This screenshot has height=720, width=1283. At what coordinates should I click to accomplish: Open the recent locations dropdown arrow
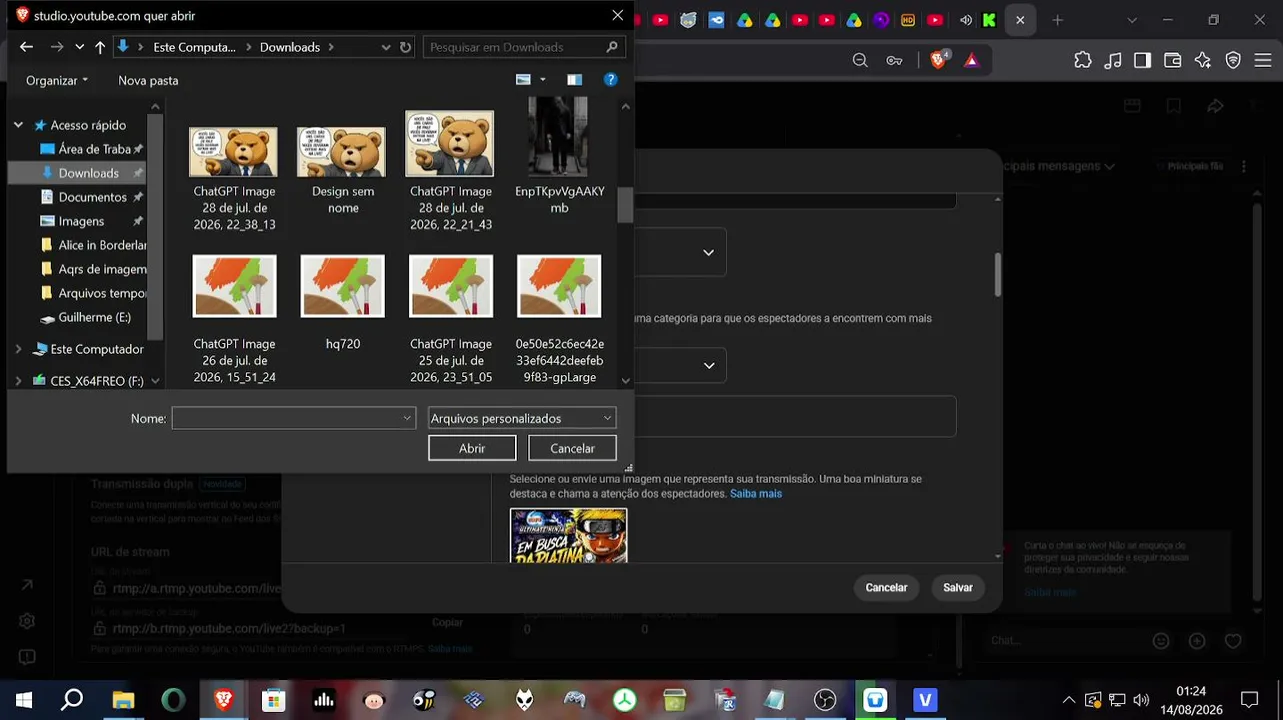[x=80, y=47]
